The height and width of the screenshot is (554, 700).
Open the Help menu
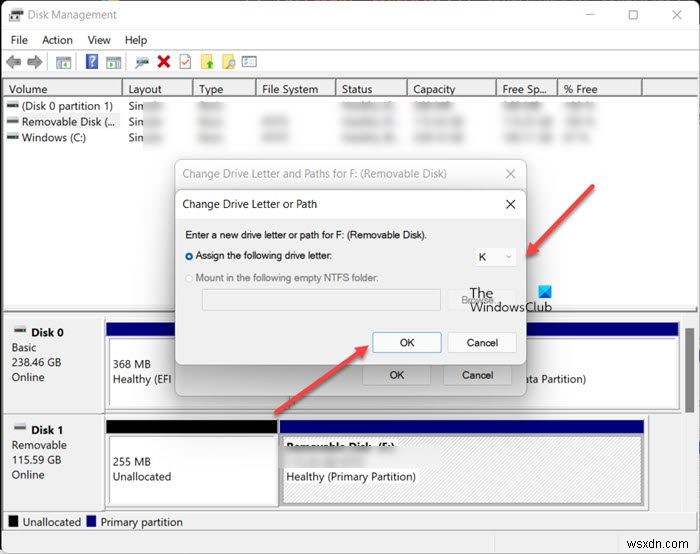pyautogui.click(x=136, y=40)
